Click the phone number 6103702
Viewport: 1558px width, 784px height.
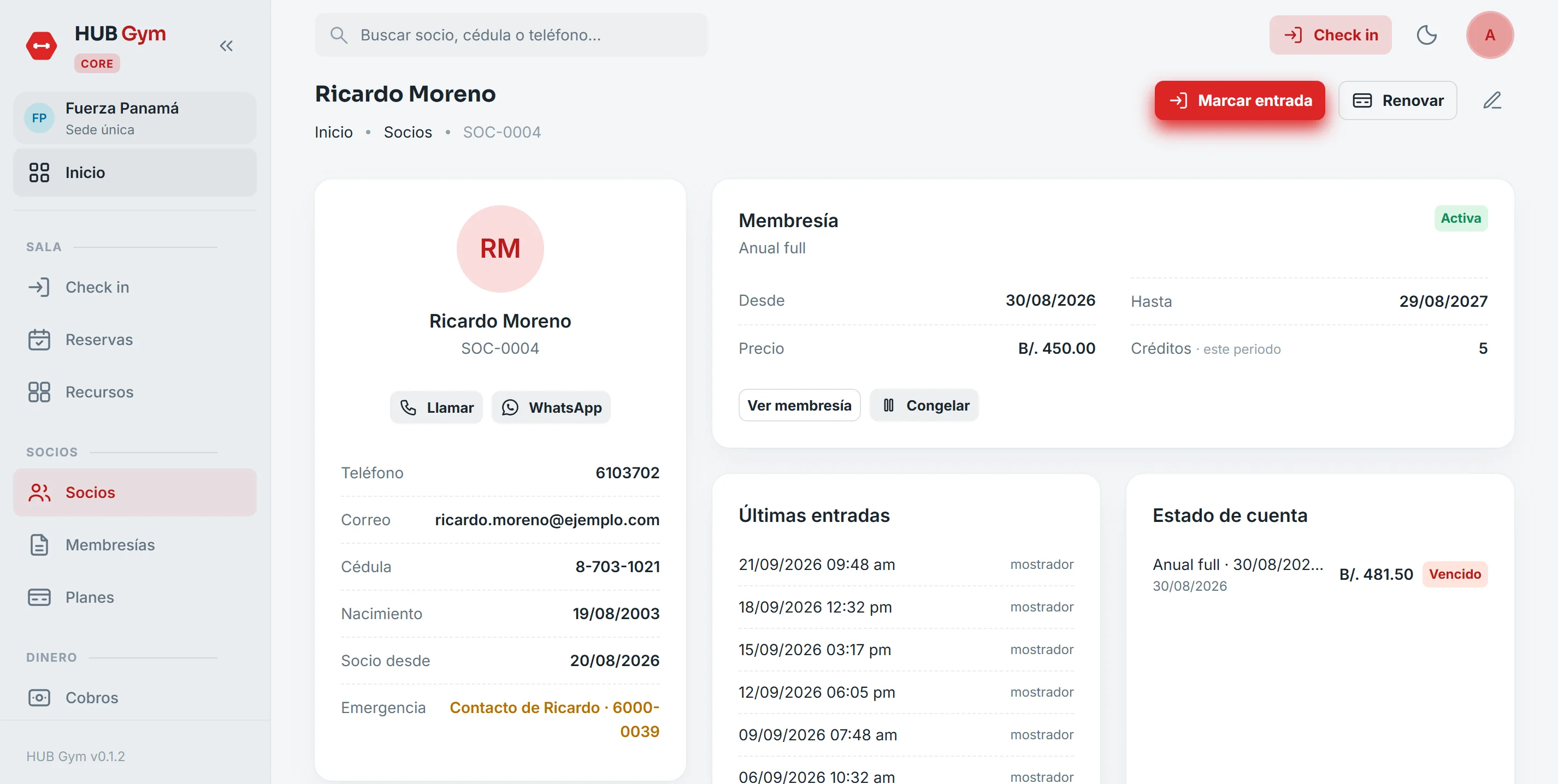pyautogui.click(x=628, y=473)
